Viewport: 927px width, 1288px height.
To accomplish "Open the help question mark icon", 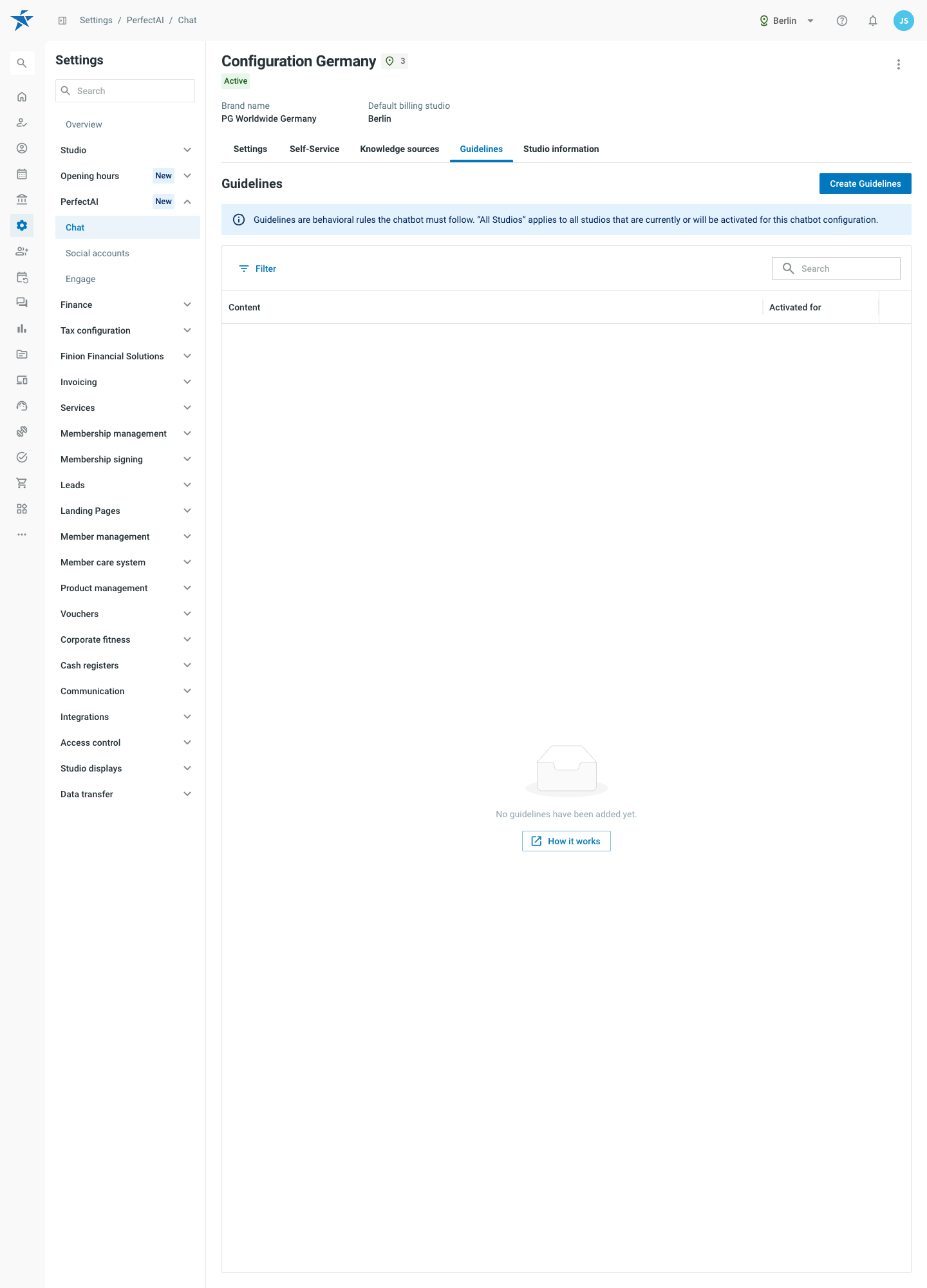I will [842, 21].
